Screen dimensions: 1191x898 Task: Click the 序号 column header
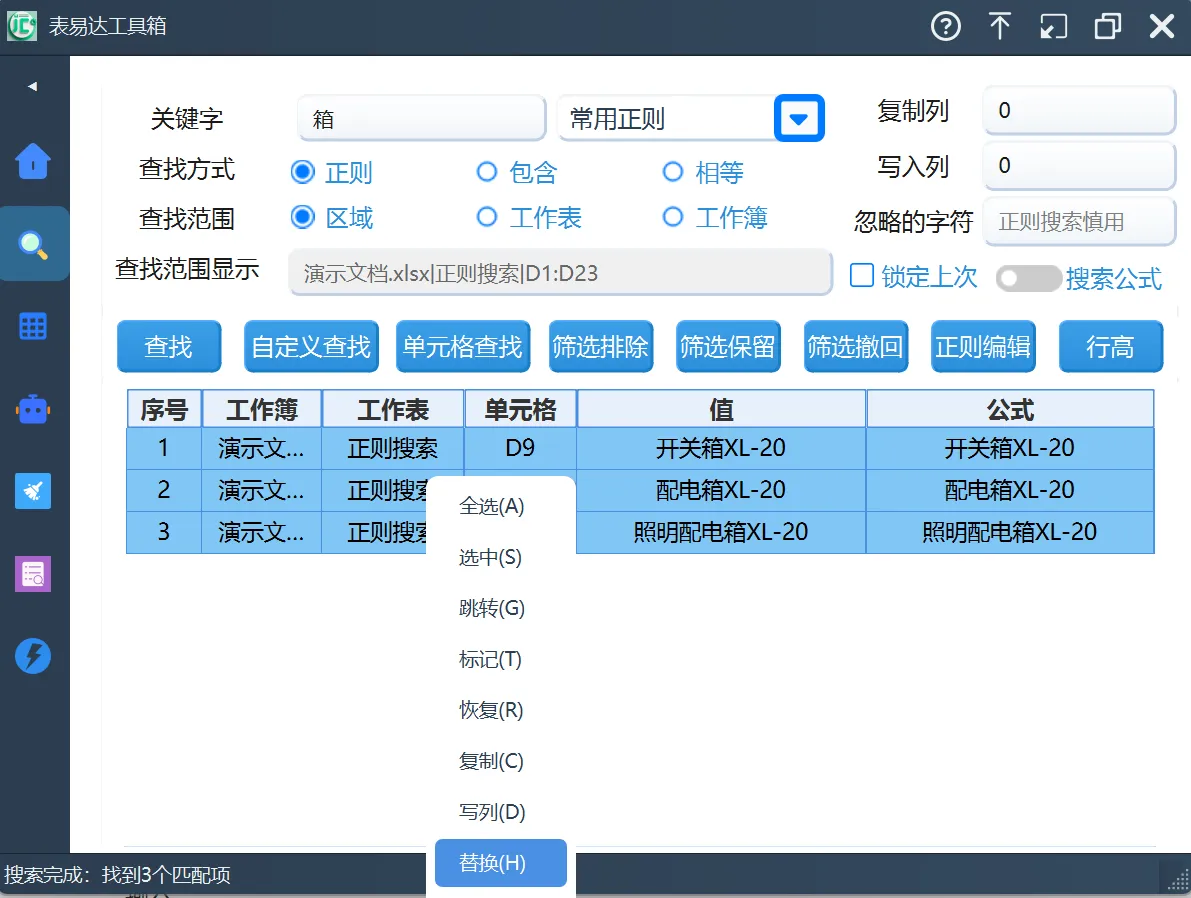pyautogui.click(x=164, y=409)
